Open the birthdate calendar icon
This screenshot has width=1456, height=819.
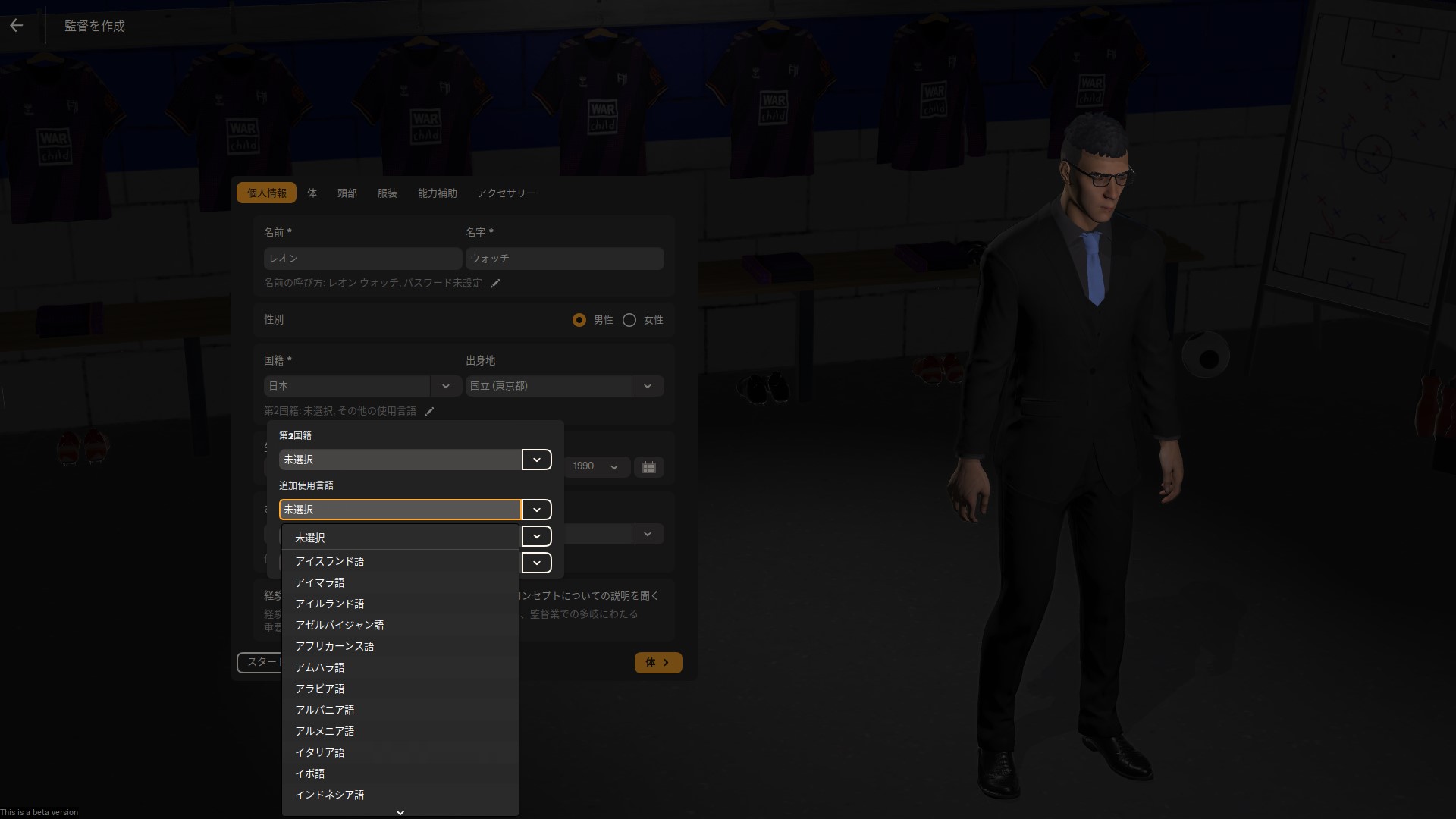648,467
